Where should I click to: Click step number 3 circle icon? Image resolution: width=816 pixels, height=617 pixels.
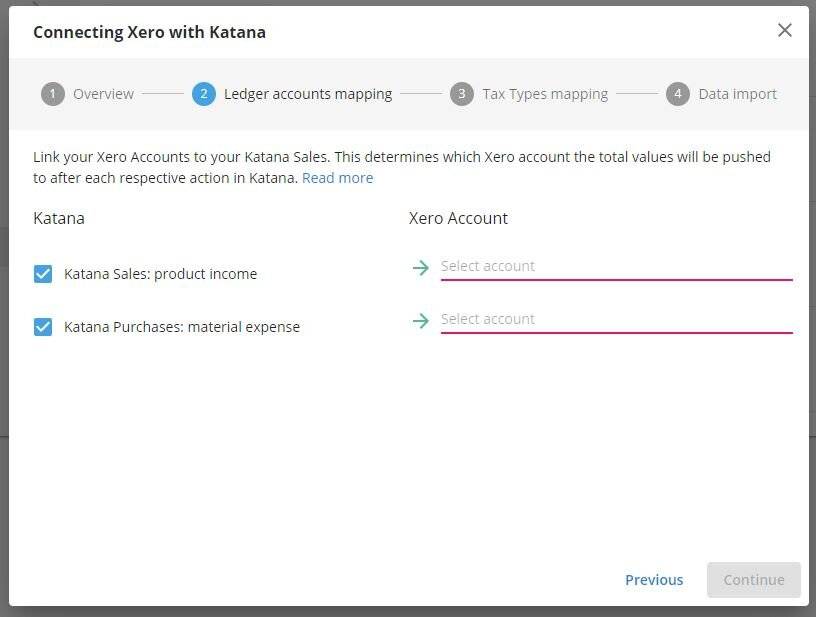click(x=462, y=94)
